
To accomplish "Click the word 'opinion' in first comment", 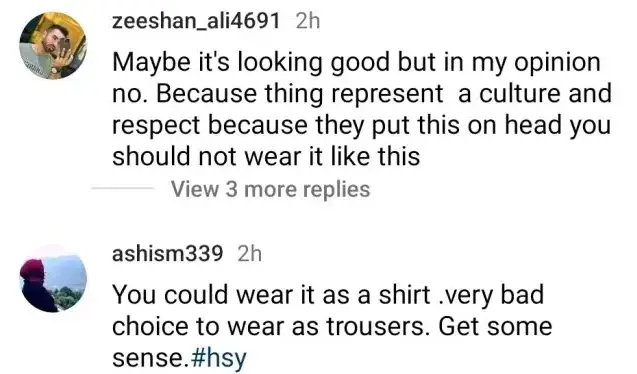I will (557, 63).
